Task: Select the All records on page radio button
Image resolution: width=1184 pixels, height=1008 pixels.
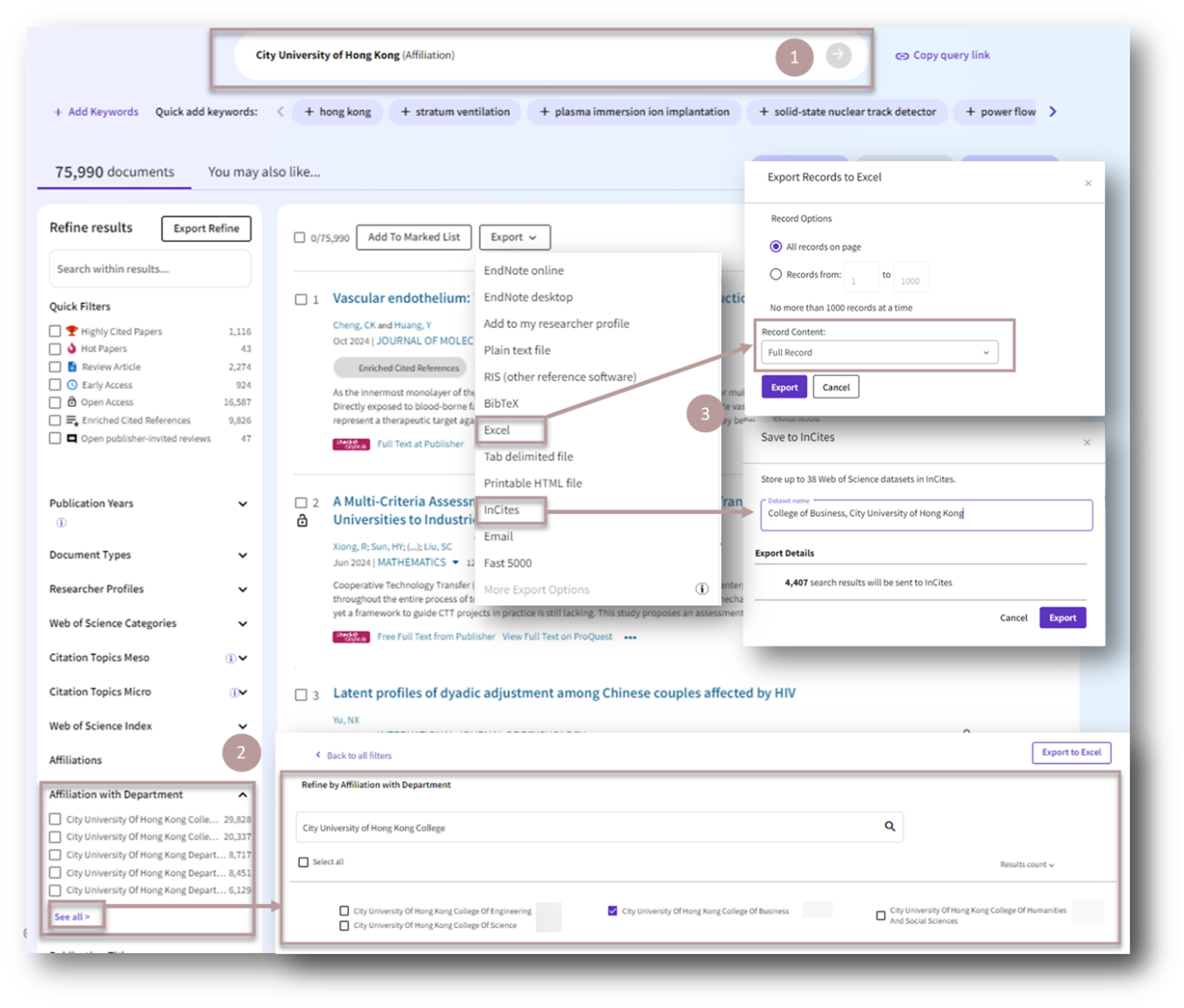Action: tap(776, 246)
